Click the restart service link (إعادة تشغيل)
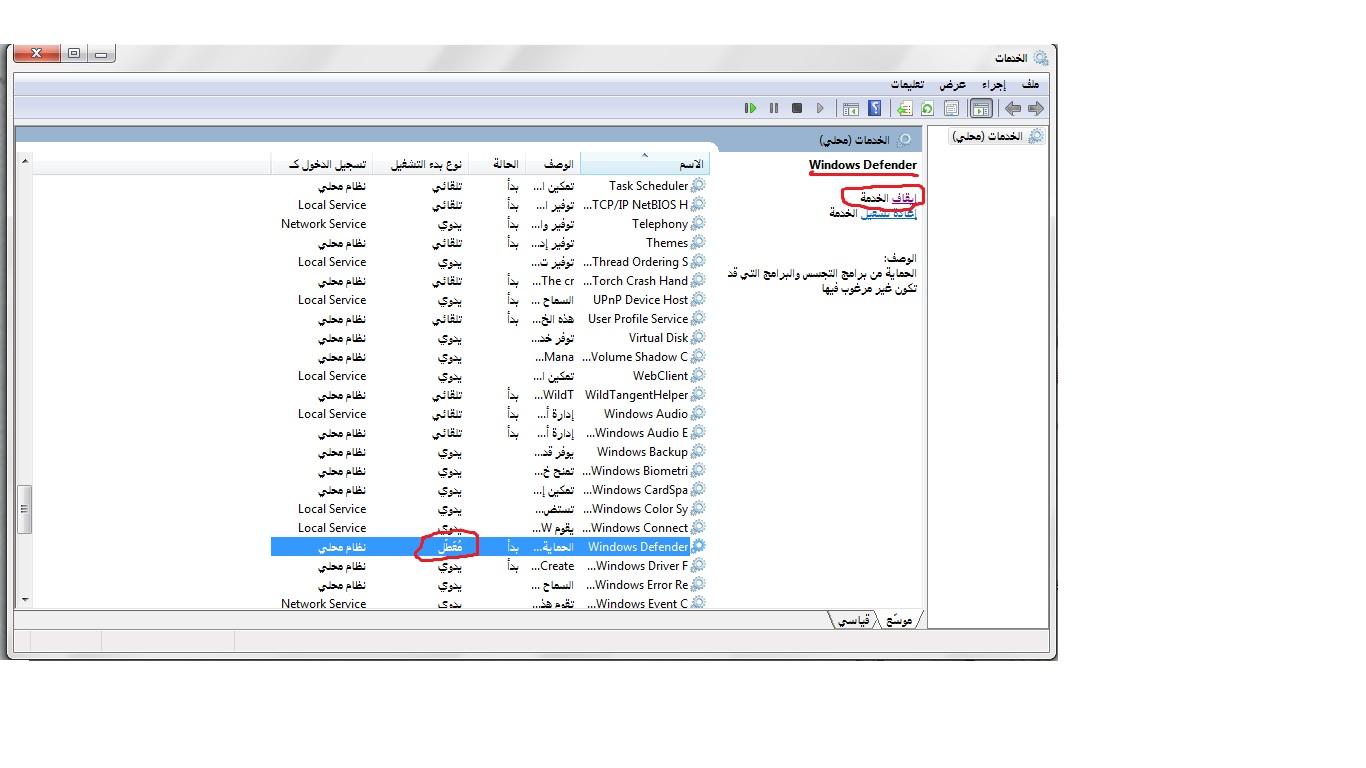This screenshot has width=1366, height=768. tap(889, 213)
